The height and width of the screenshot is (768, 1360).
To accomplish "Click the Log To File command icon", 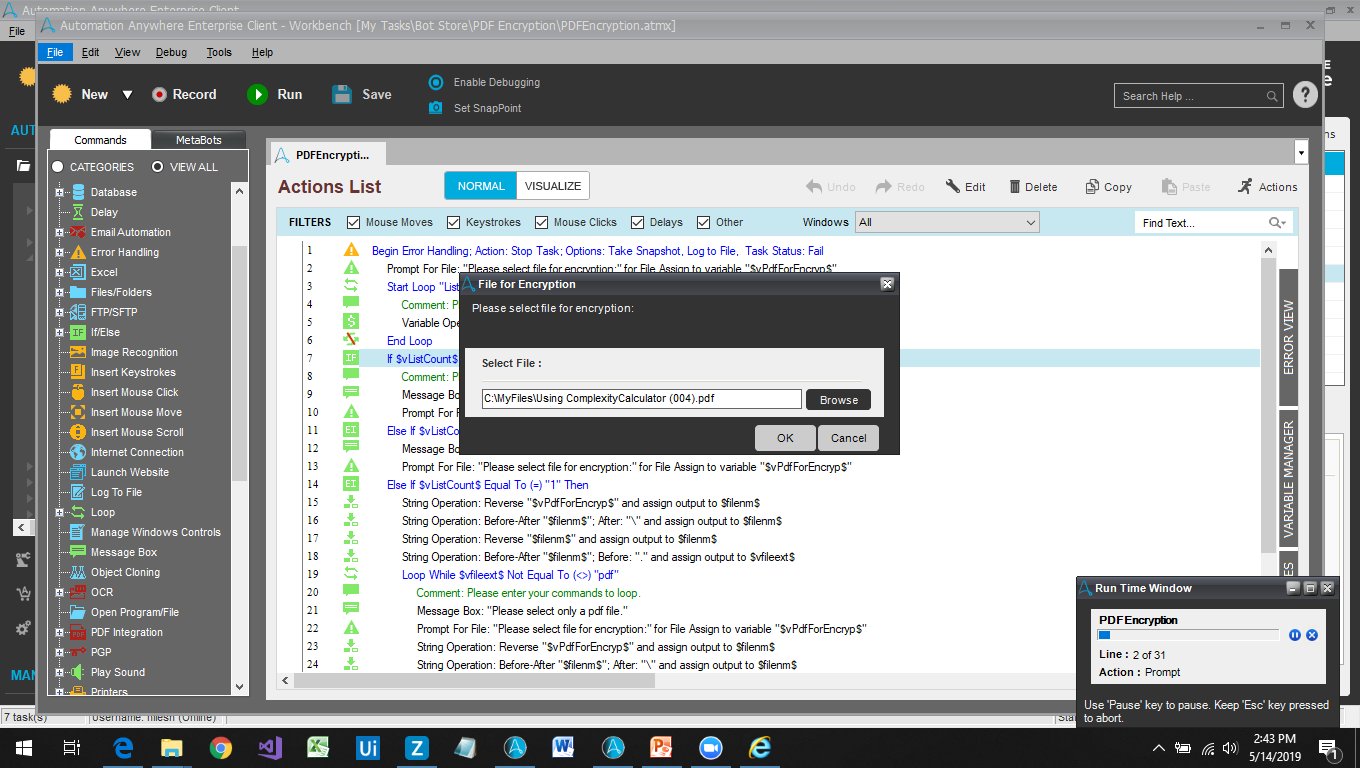I will click(x=78, y=492).
